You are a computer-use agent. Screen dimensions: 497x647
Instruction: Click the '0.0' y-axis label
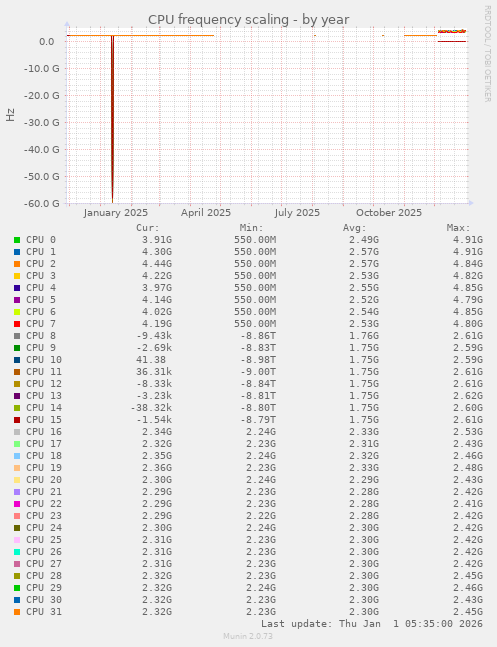47,42
